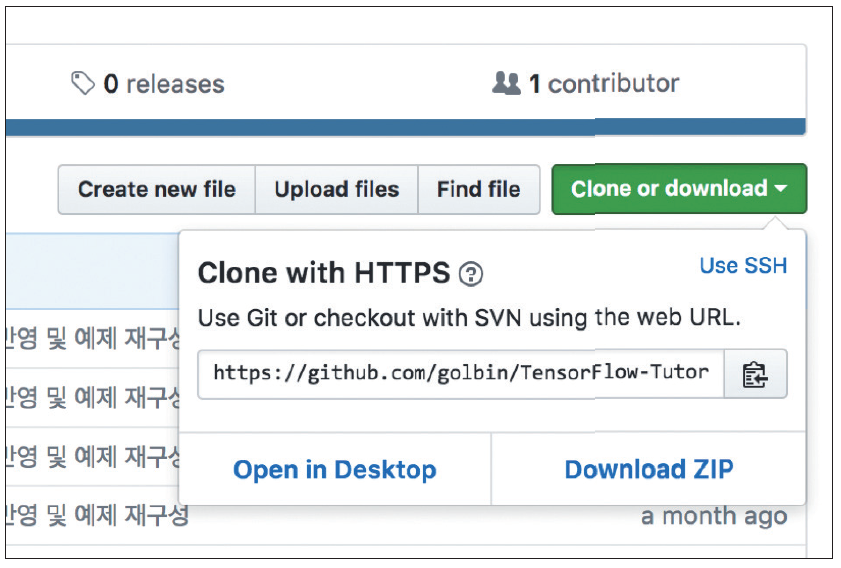841x568 pixels.
Task: Select the Upload files button
Action: click(337, 189)
